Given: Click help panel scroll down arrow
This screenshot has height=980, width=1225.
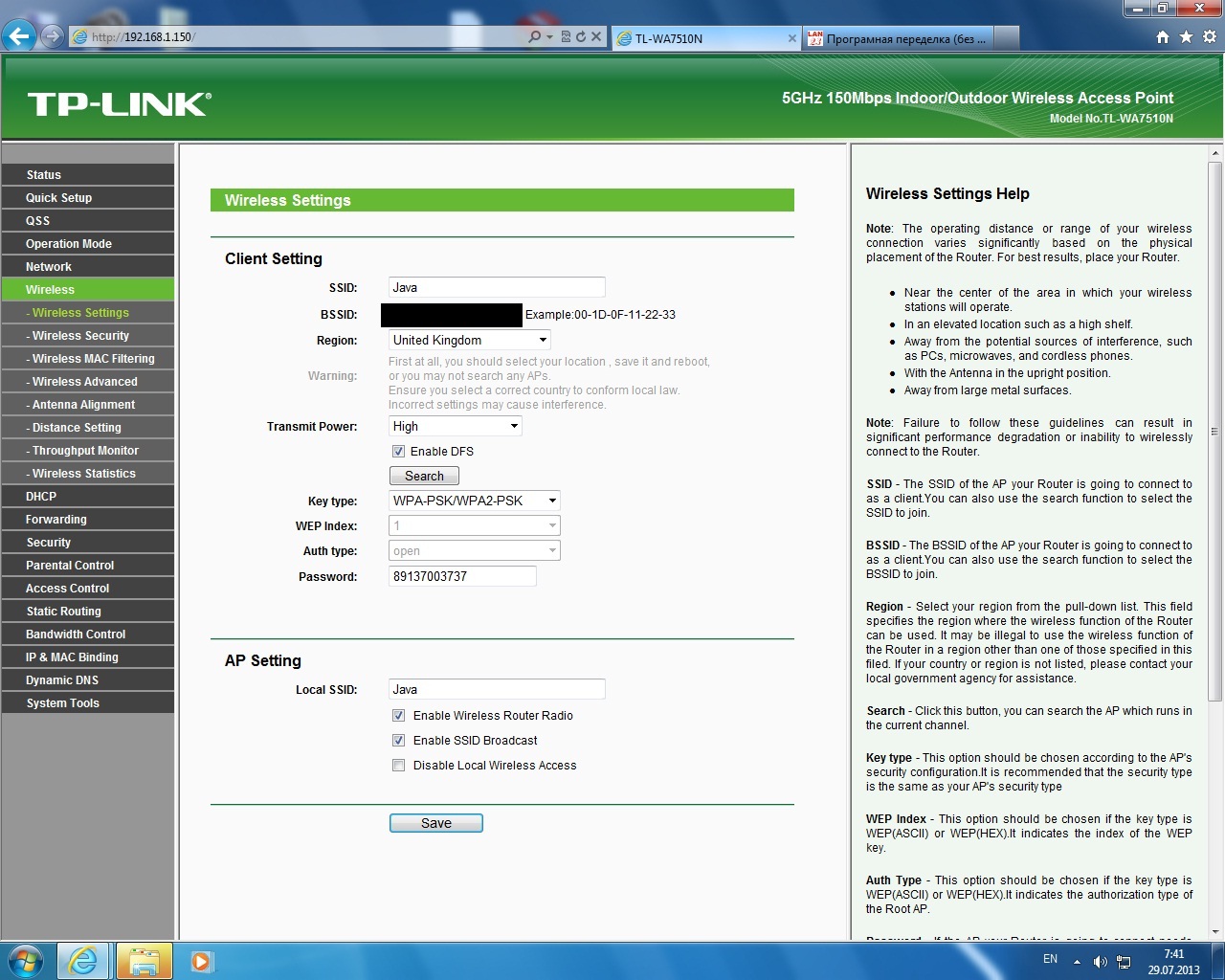Looking at the screenshot, I should pyautogui.click(x=1215, y=931).
